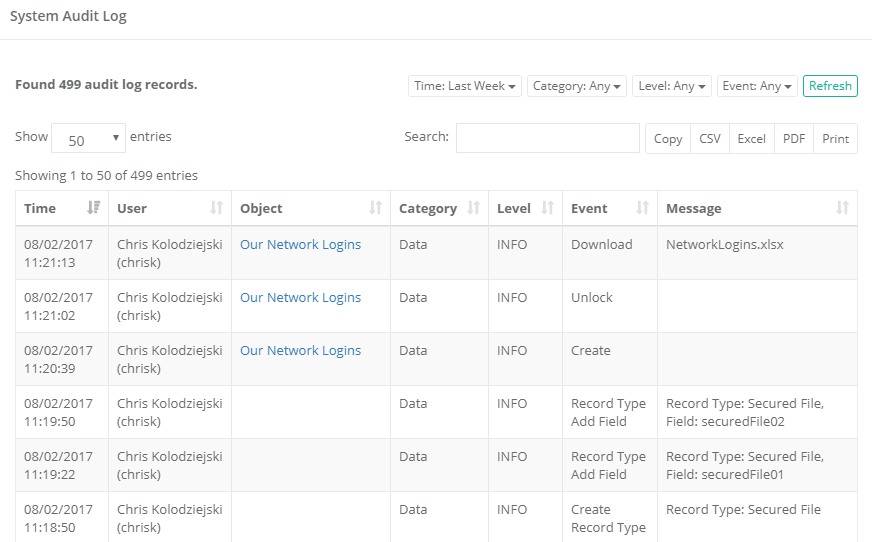Export the log to Excel
Viewport: 872px width, 542px height.
click(x=751, y=139)
